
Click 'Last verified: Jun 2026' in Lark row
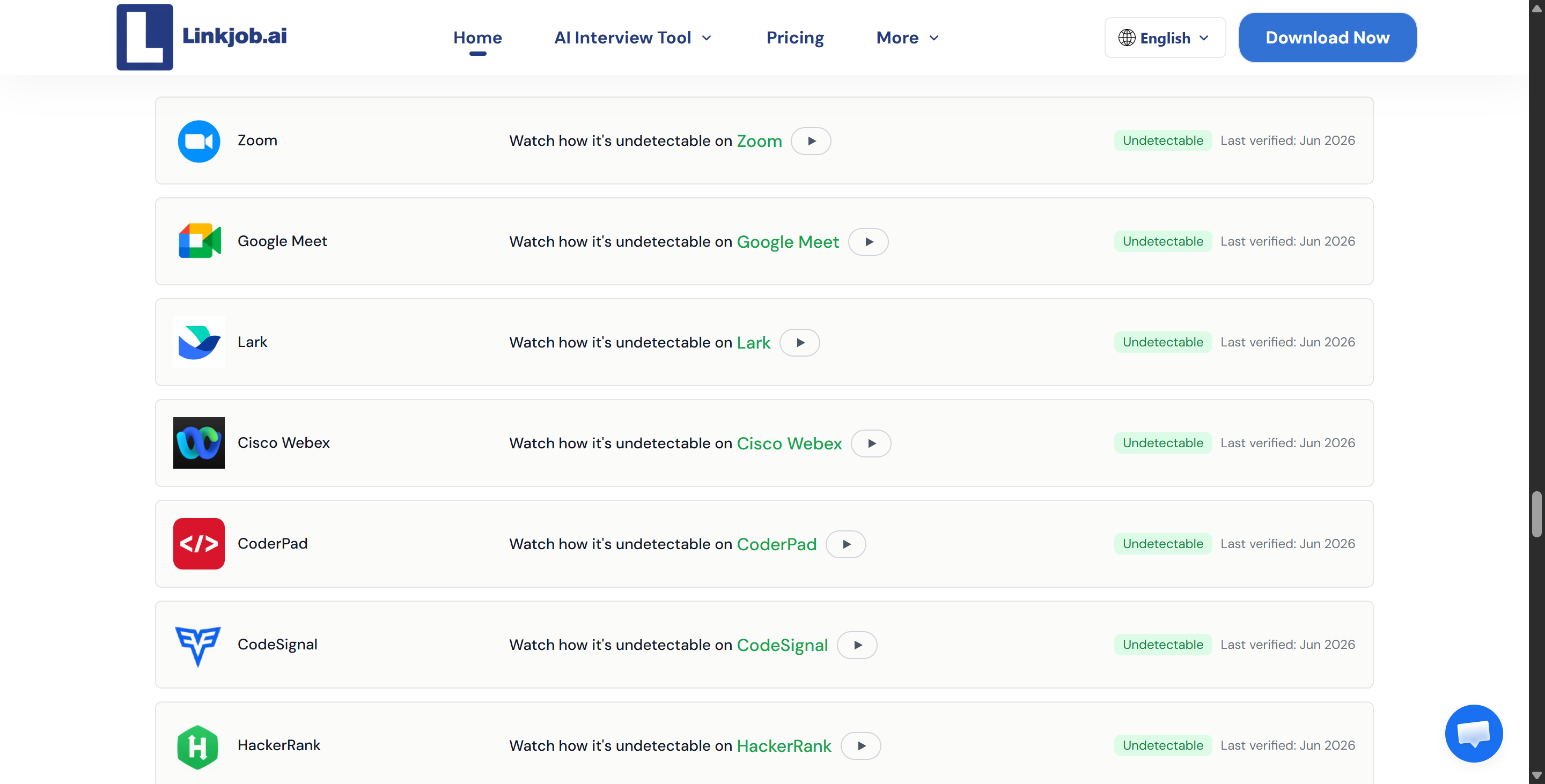click(x=1287, y=342)
